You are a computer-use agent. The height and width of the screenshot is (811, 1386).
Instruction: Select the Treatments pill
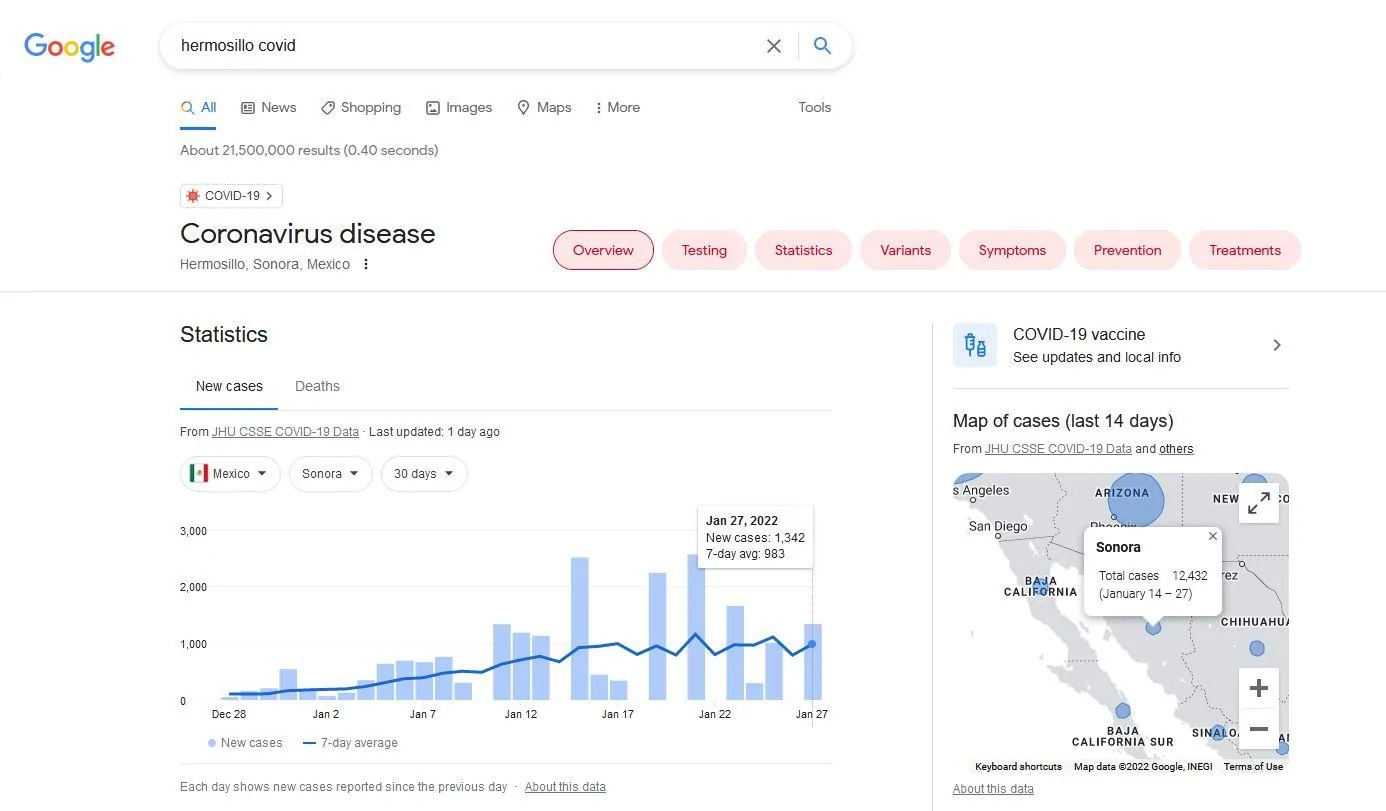click(1245, 250)
